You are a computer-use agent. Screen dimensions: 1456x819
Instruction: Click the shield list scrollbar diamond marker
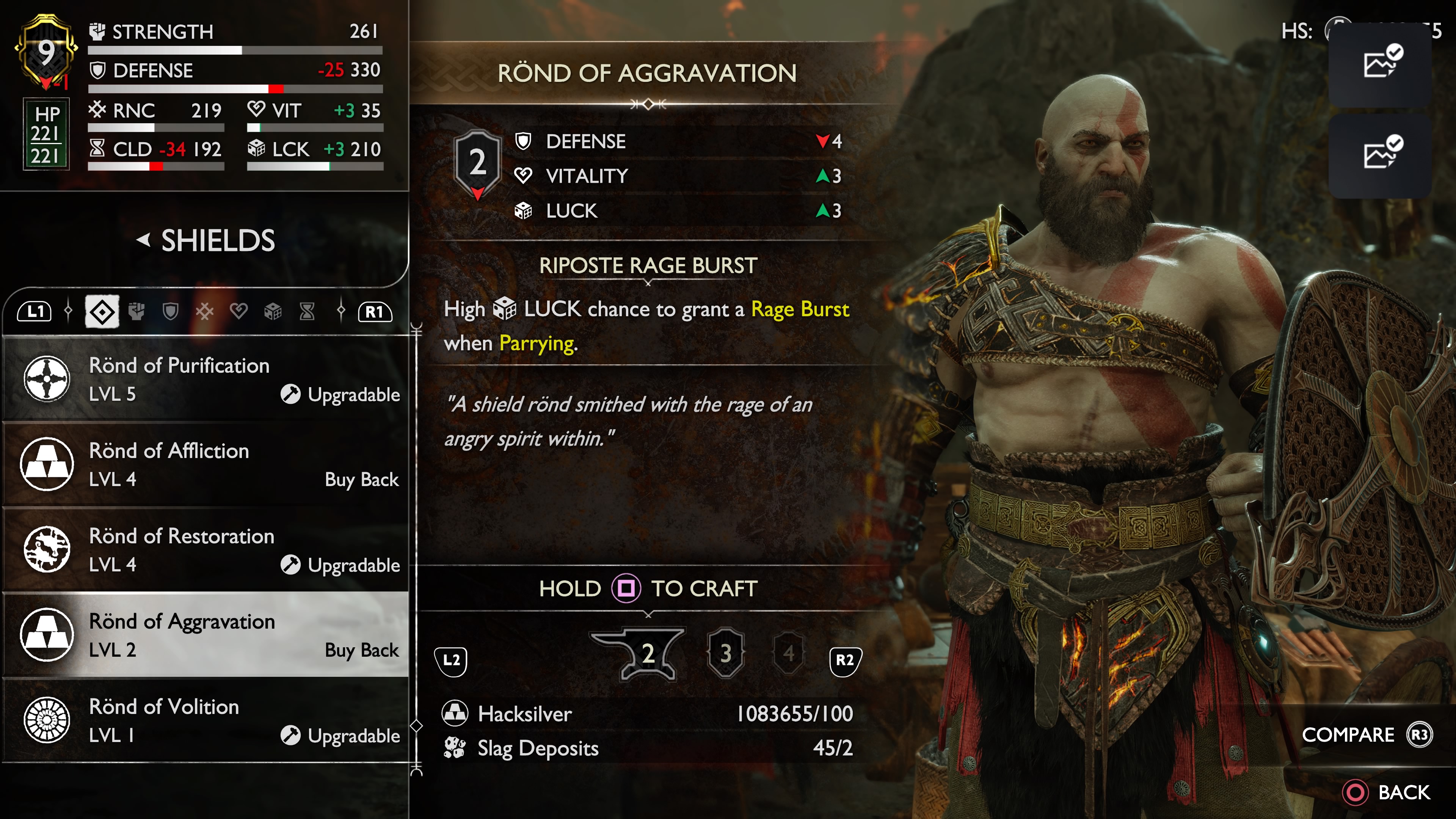(417, 726)
